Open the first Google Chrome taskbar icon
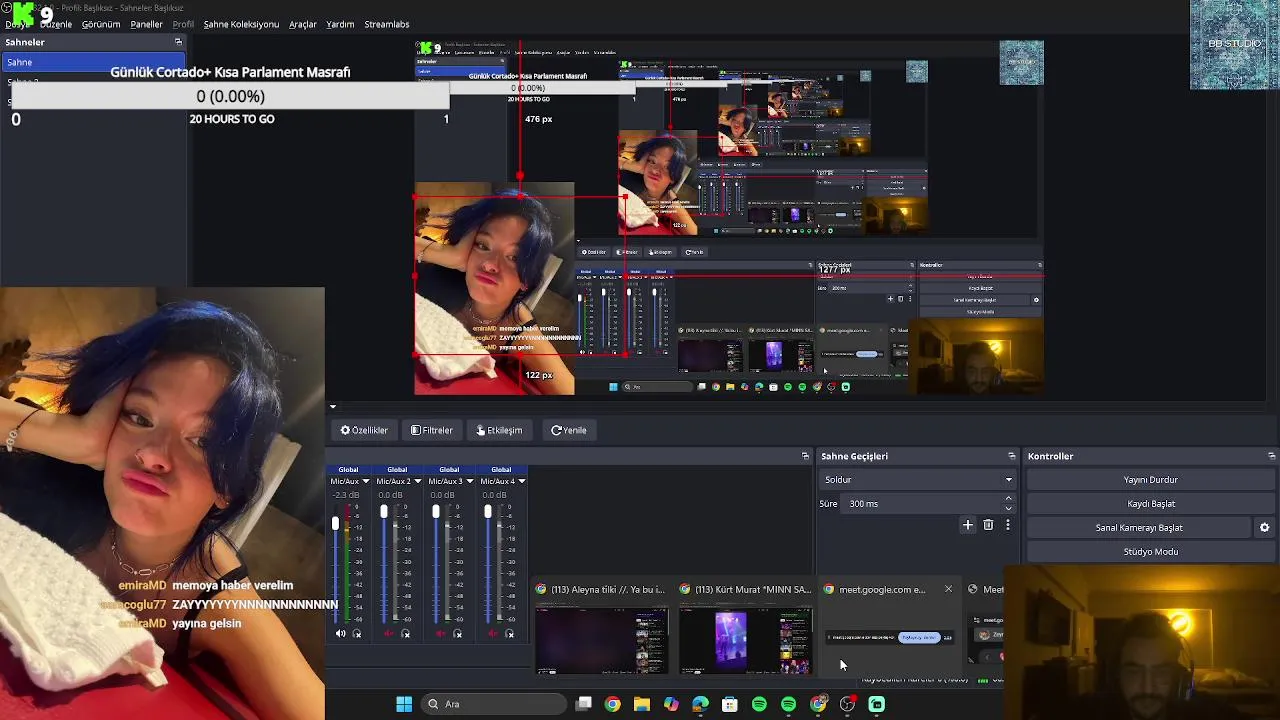This screenshot has width=1280, height=720. 613,704
